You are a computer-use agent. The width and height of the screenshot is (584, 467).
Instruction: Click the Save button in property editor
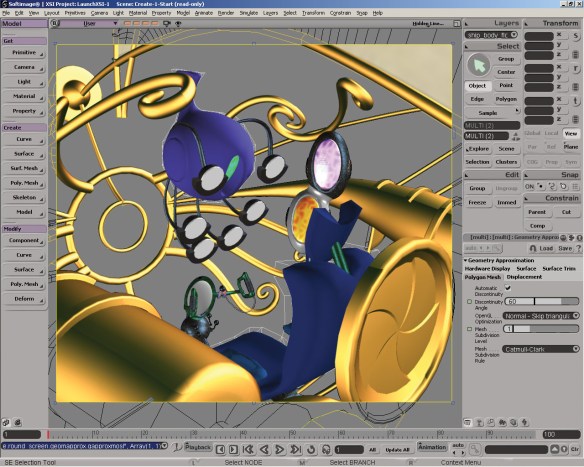565,248
